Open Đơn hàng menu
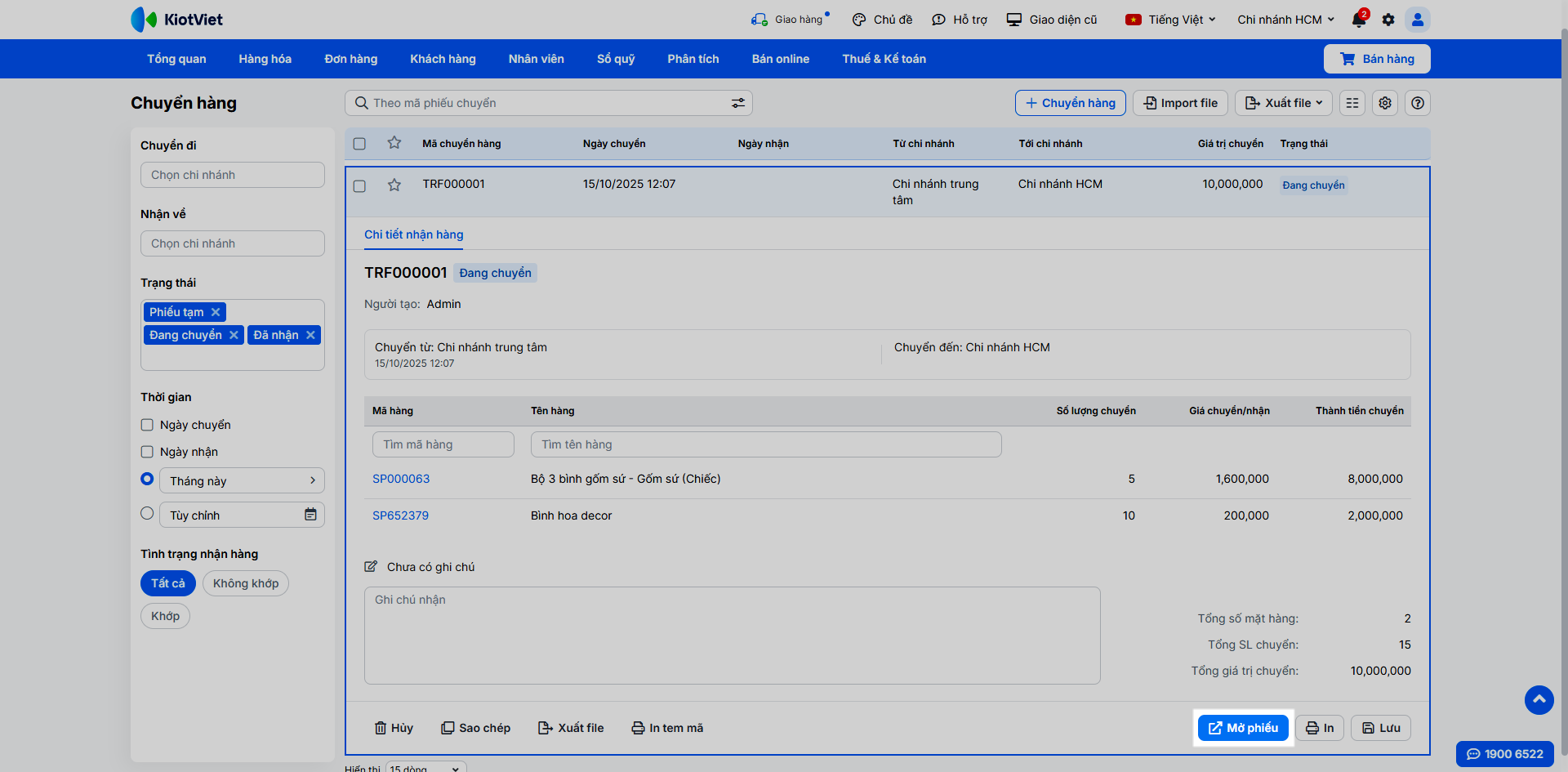Image resolution: width=1568 pixels, height=772 pixels. 351,59
